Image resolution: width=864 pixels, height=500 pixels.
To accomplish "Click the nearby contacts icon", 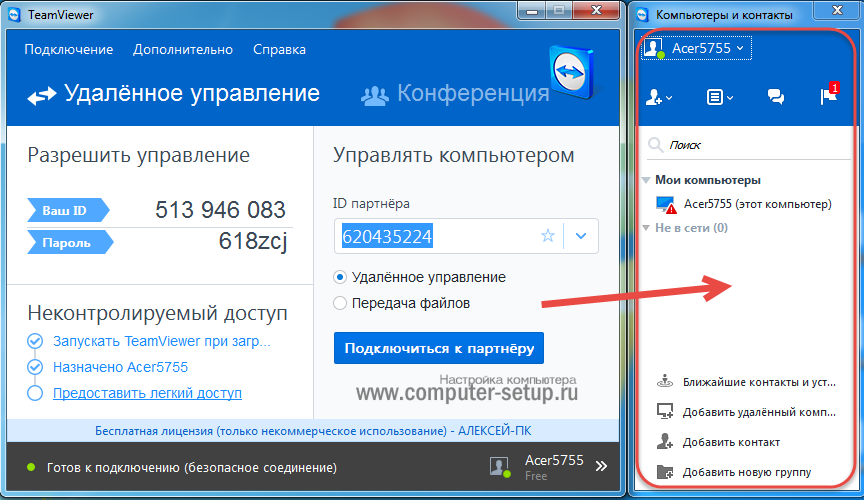I will coord(665,381).
